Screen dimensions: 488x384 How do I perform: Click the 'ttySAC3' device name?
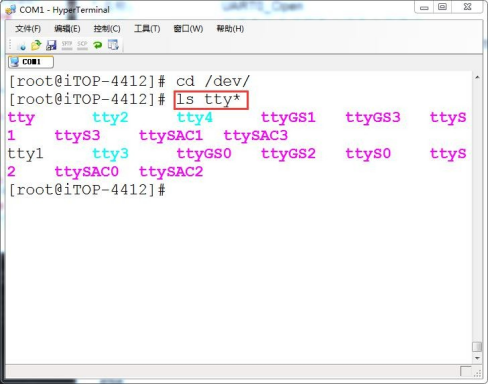[256, 136]
